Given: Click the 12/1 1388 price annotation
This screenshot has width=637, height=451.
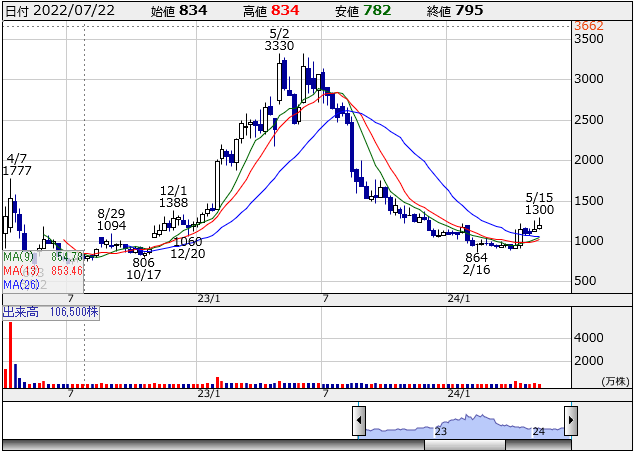Looking at the screenshot, I should (x=173, y=196).
